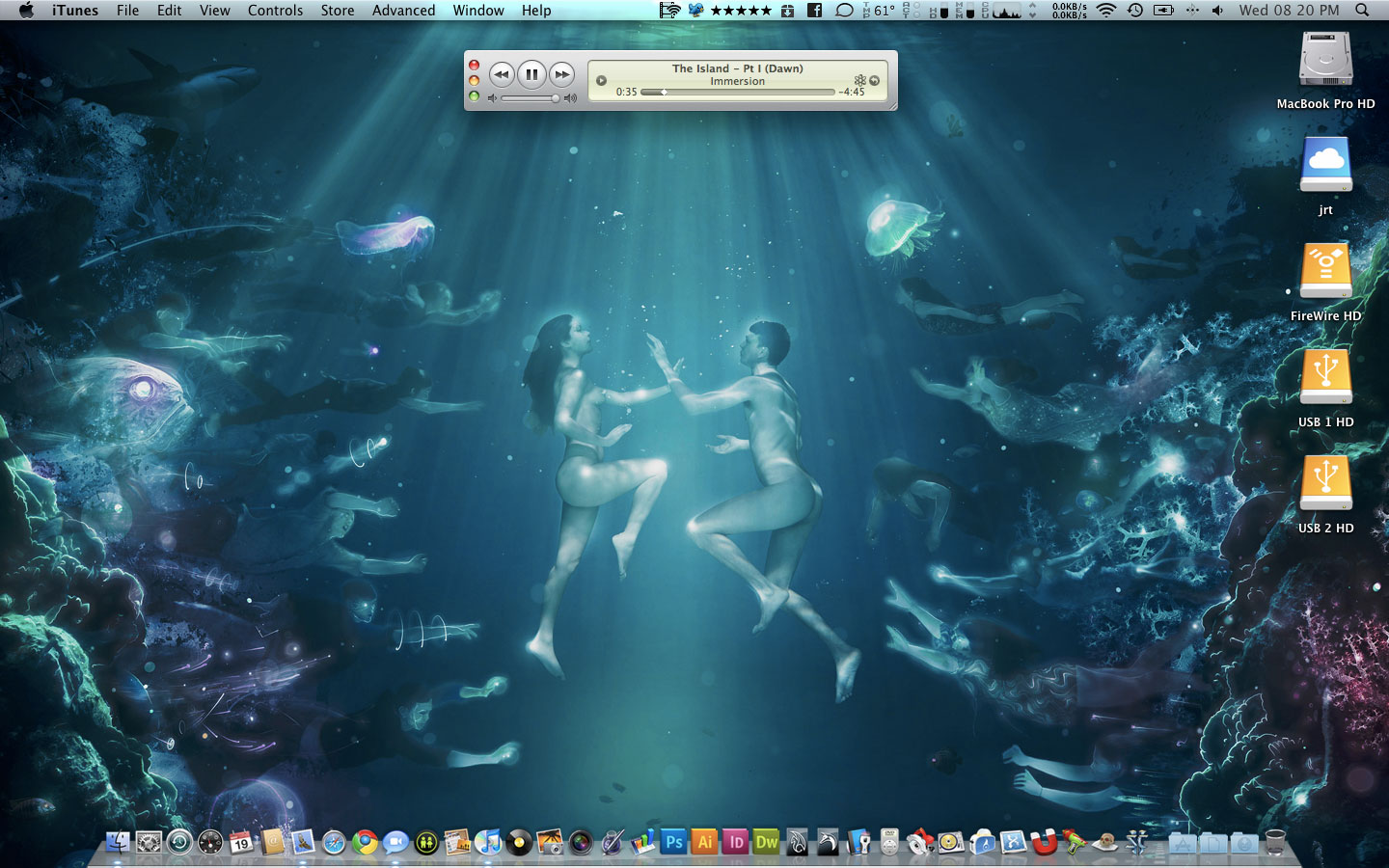Image resolution: width=1389 pixels, height=868 pixels.
Task: Click the arrow icon beside Genius
Action: (875, 81)
